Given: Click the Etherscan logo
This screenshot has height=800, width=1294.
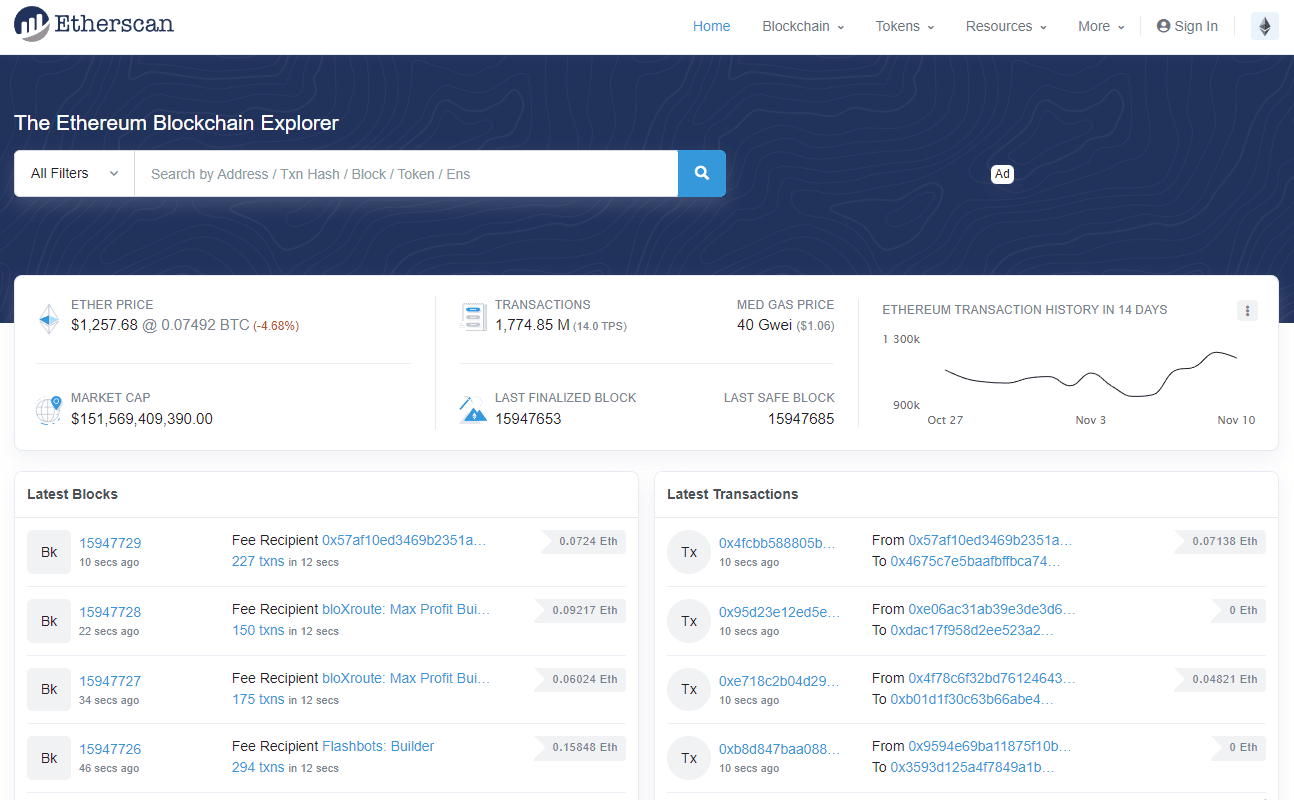Looking at the screenshot, I should [x=94, y=23].
